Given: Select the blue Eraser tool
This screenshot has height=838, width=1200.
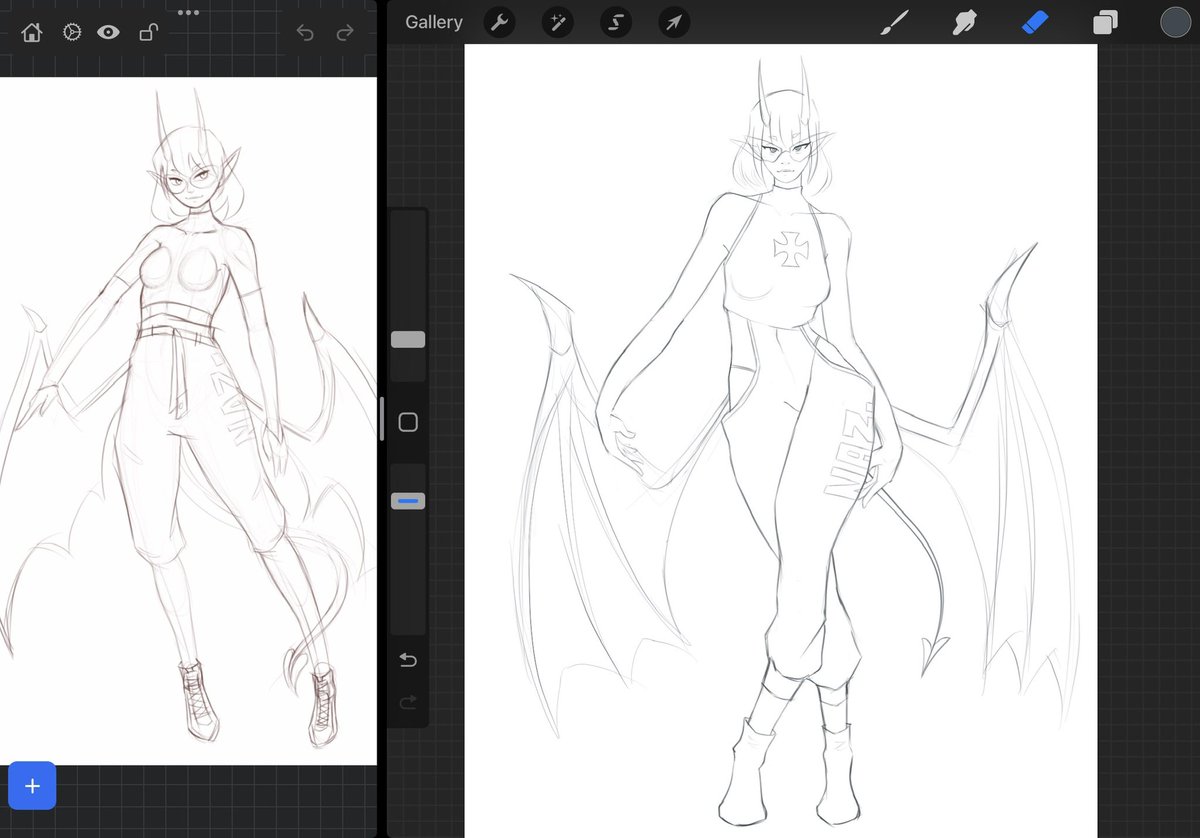Looking at the screenshot, I should [x=1035, y=22].
